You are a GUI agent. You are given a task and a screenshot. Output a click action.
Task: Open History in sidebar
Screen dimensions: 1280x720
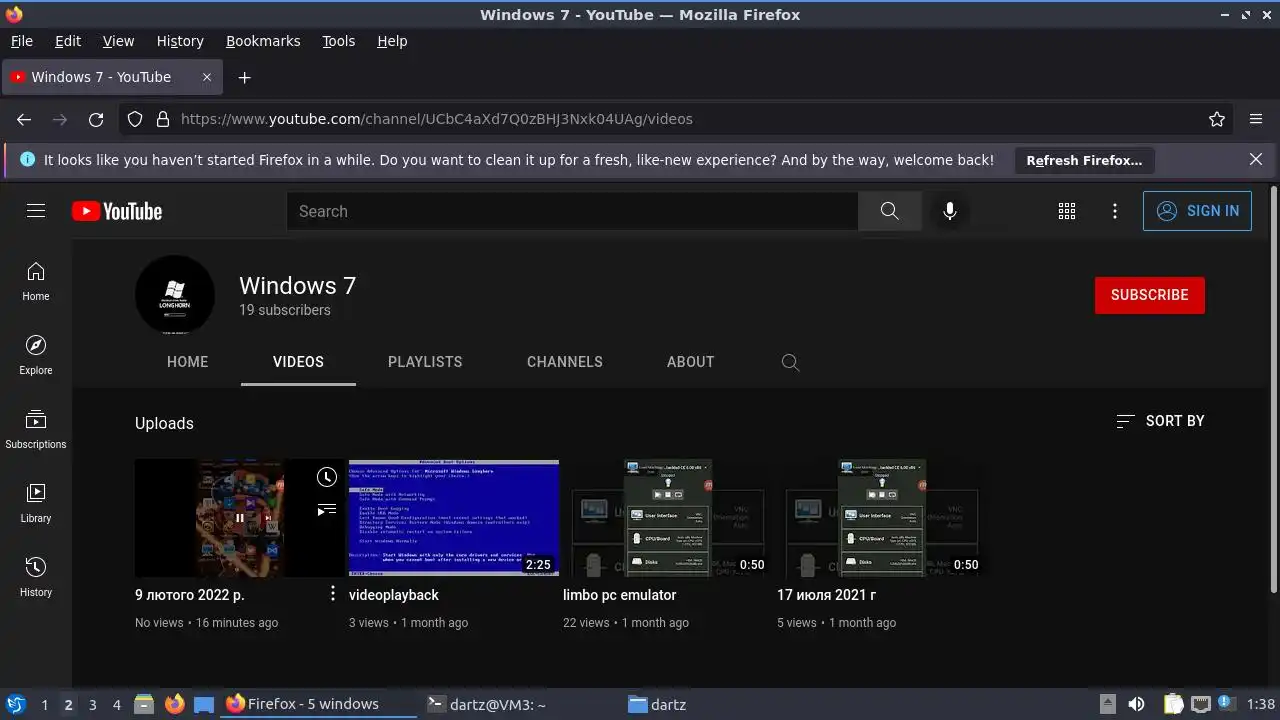point(36,577)
